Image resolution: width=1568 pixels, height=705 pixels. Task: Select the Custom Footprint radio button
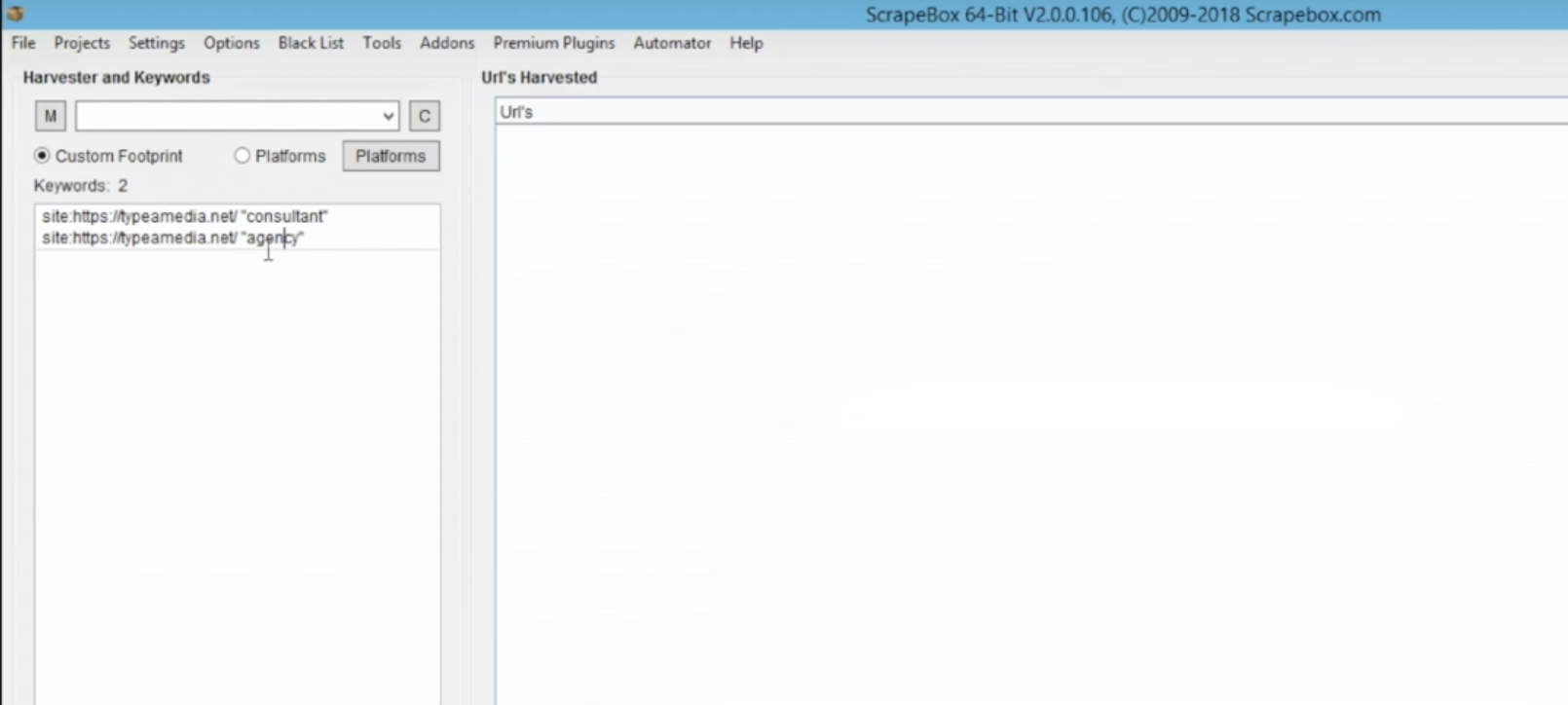click(42, 156)
